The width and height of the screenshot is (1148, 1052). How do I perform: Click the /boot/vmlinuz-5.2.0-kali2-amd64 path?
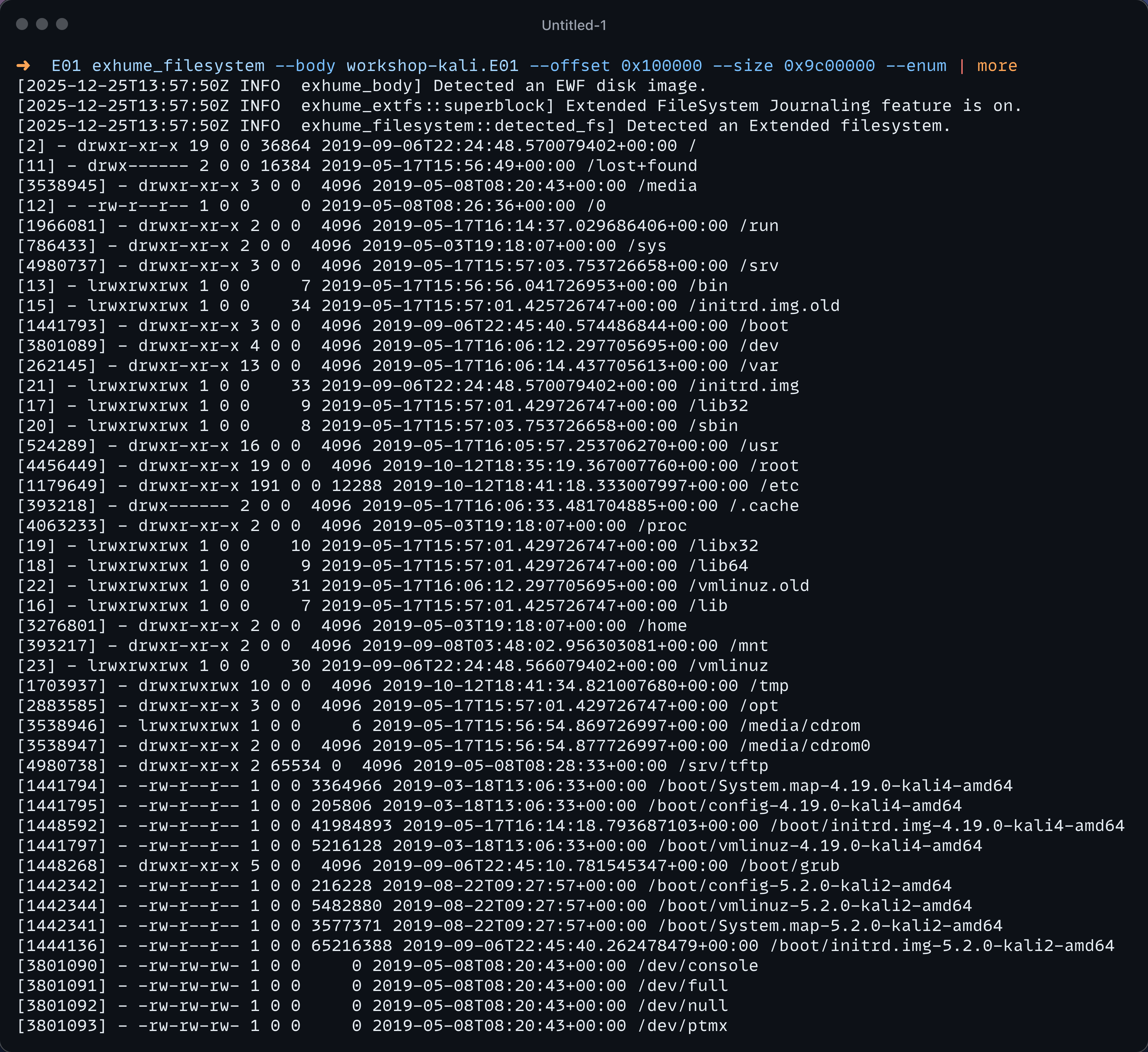pyautogui.click(x=814, y=906)
